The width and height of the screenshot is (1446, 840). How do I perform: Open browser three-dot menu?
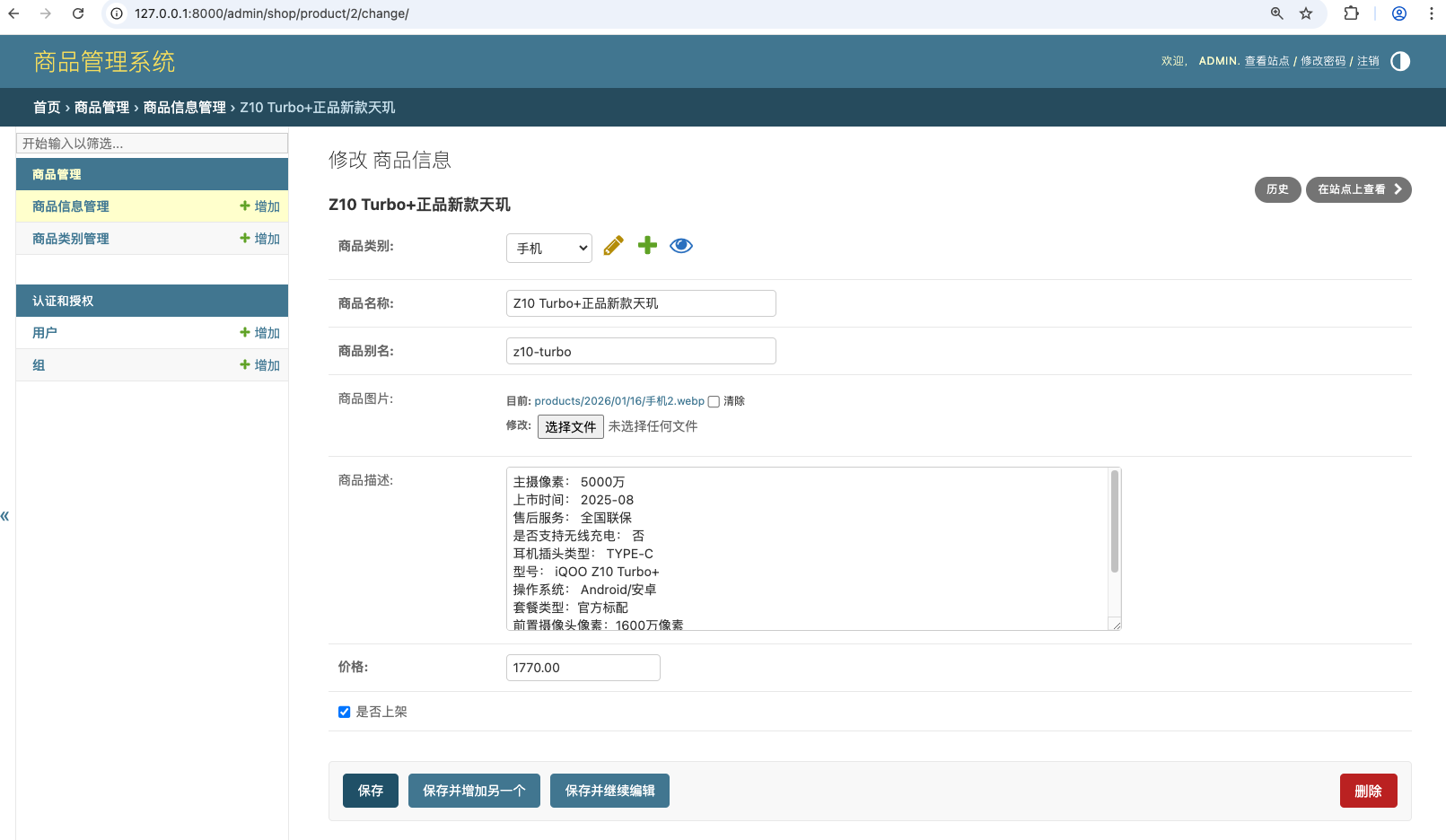click(1432, 13)
